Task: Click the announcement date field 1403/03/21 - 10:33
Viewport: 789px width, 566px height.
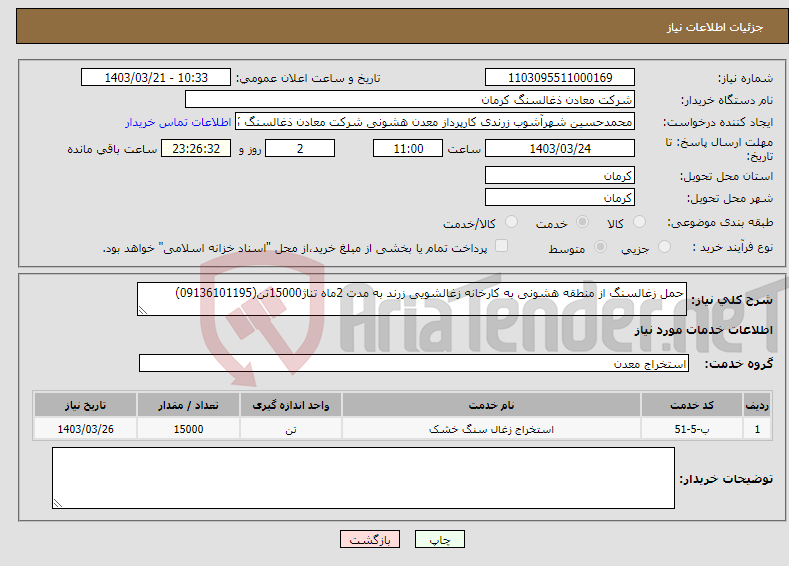Action: [155, 77]
